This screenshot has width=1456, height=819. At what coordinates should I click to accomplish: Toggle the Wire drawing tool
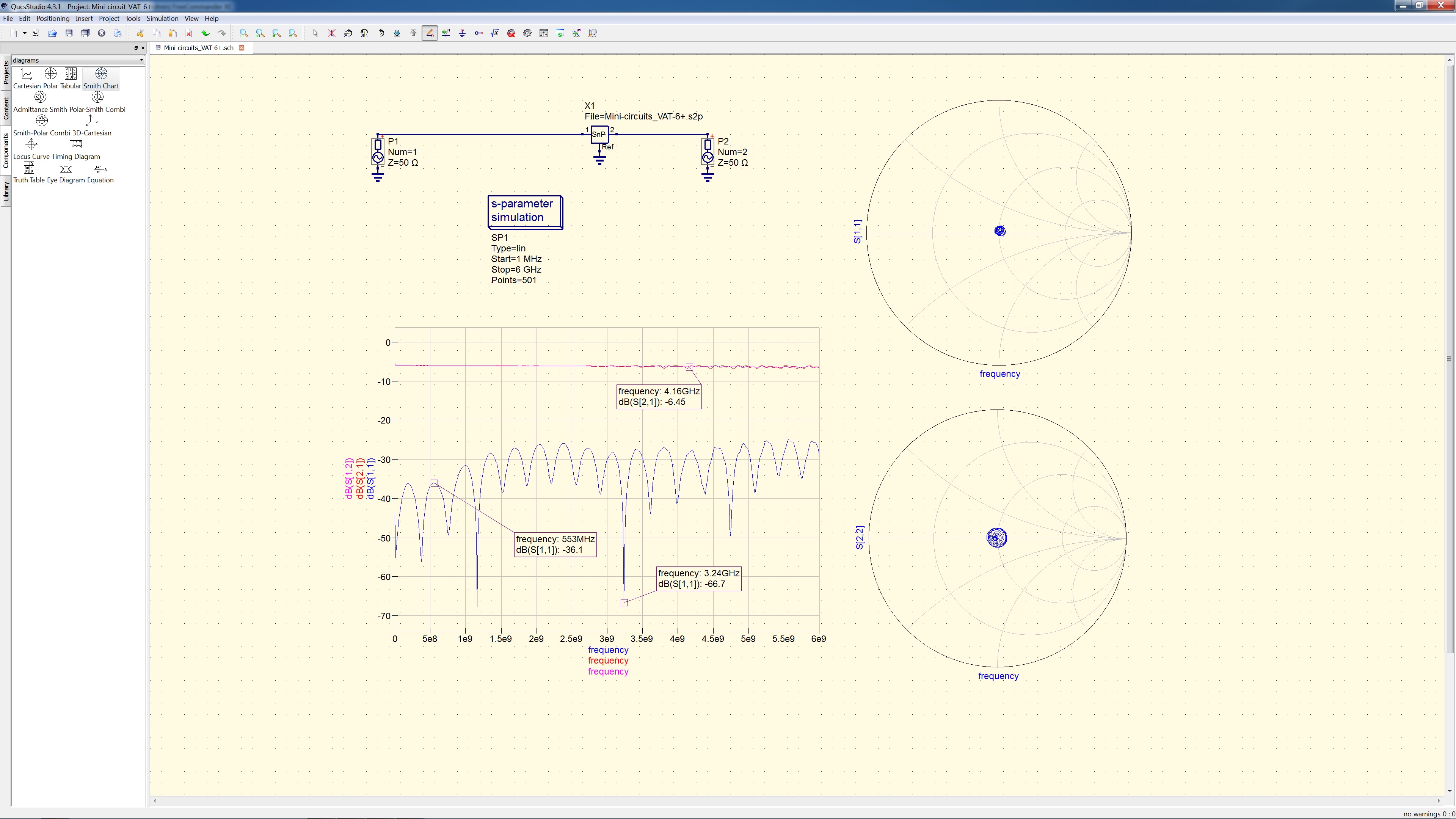click(x=430, y=33)
